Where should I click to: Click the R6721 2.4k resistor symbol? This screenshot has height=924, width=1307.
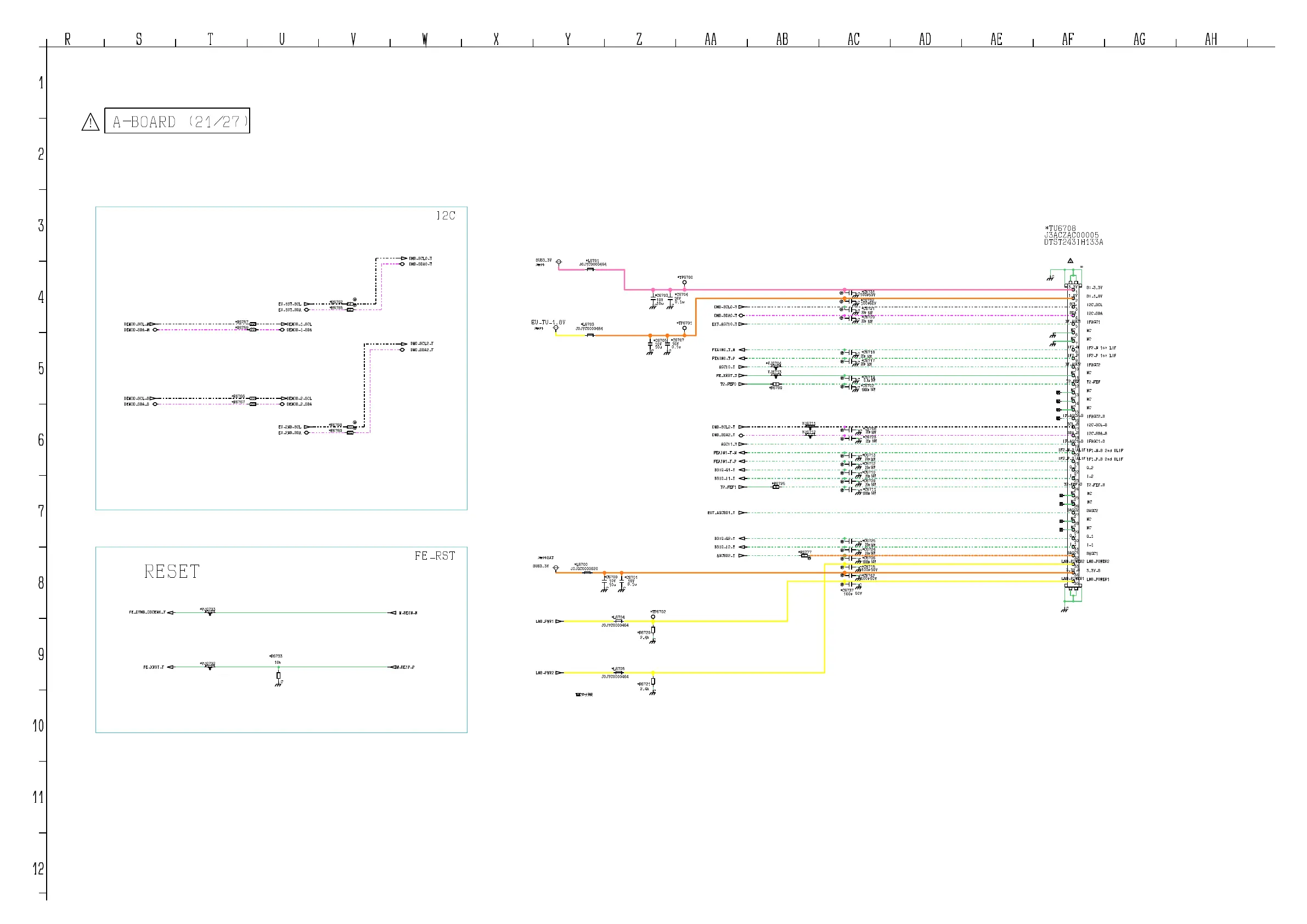[x=653, y=681]
